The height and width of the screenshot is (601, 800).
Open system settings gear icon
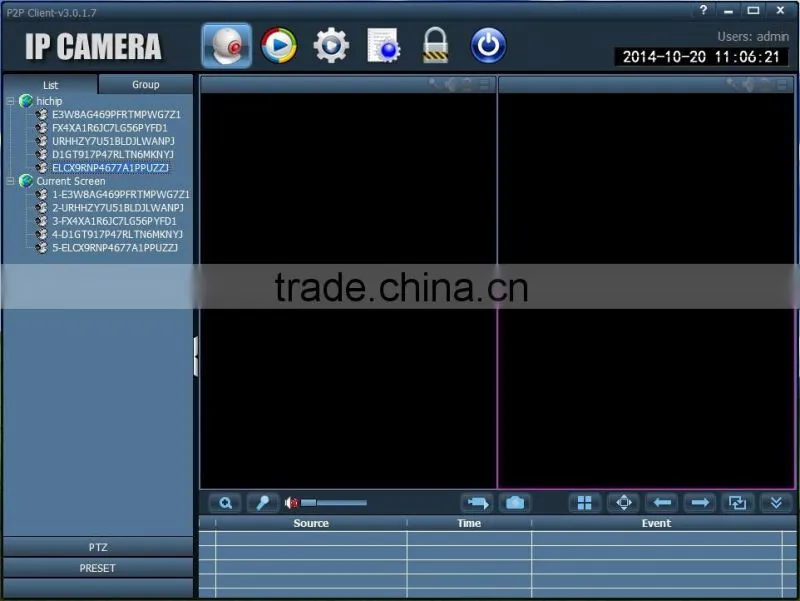(x=331, y=45)
